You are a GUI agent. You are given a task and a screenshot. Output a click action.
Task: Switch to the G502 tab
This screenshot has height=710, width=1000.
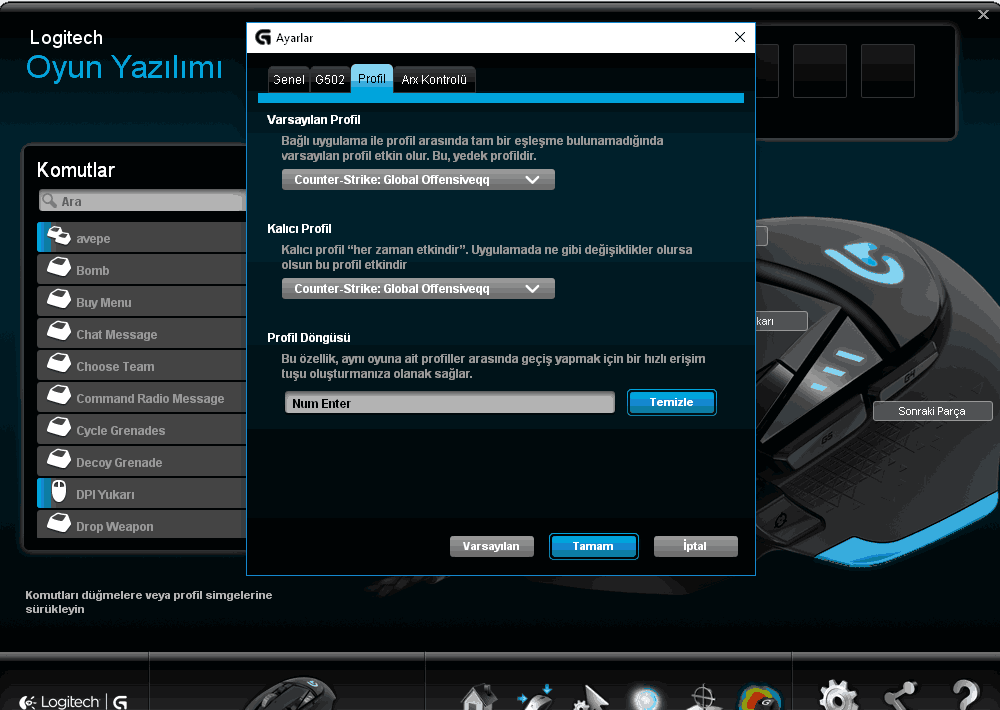330,80
